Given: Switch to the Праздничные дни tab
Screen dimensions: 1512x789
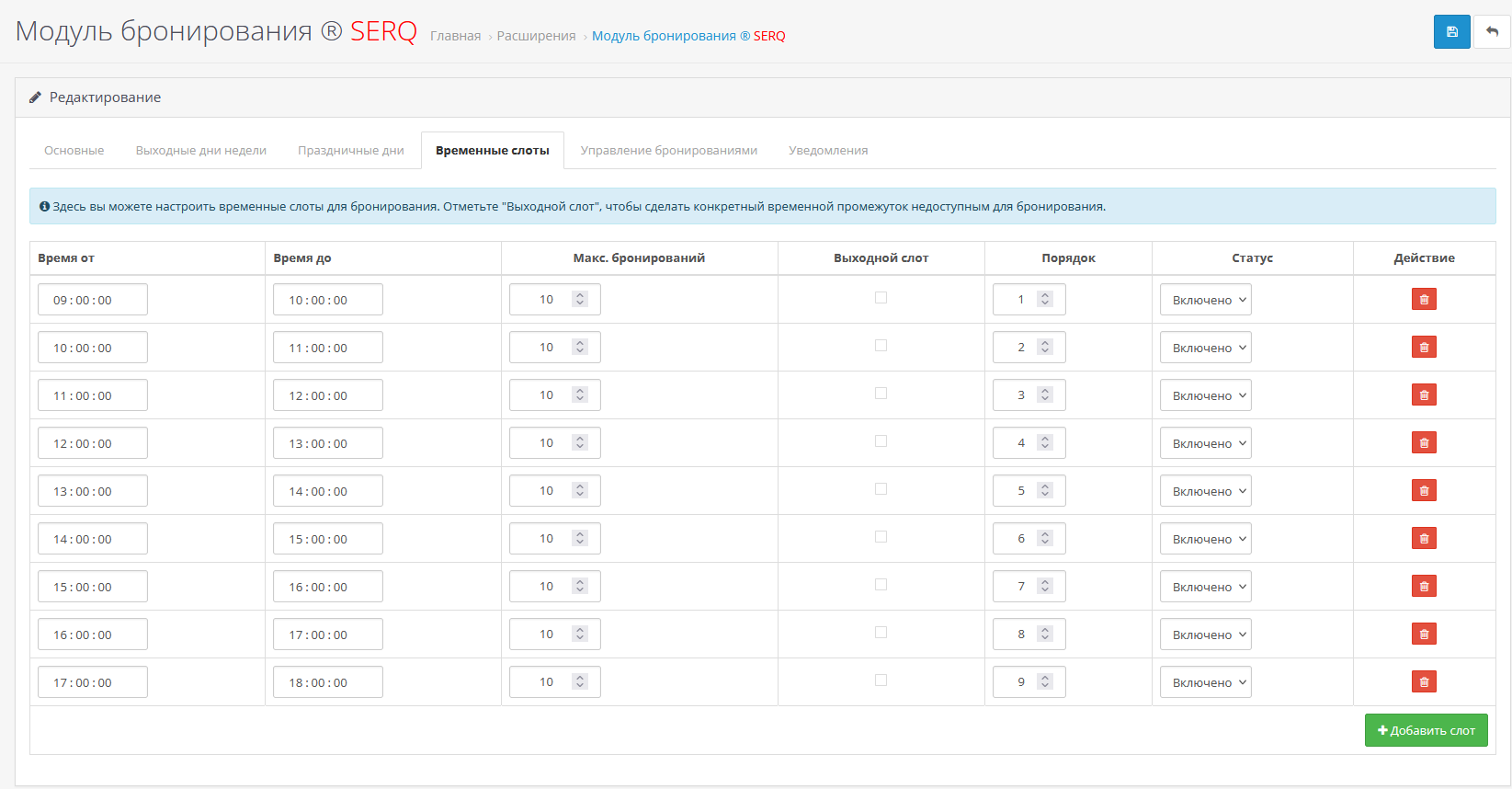Looking at the screenshot, I should 351,151.
